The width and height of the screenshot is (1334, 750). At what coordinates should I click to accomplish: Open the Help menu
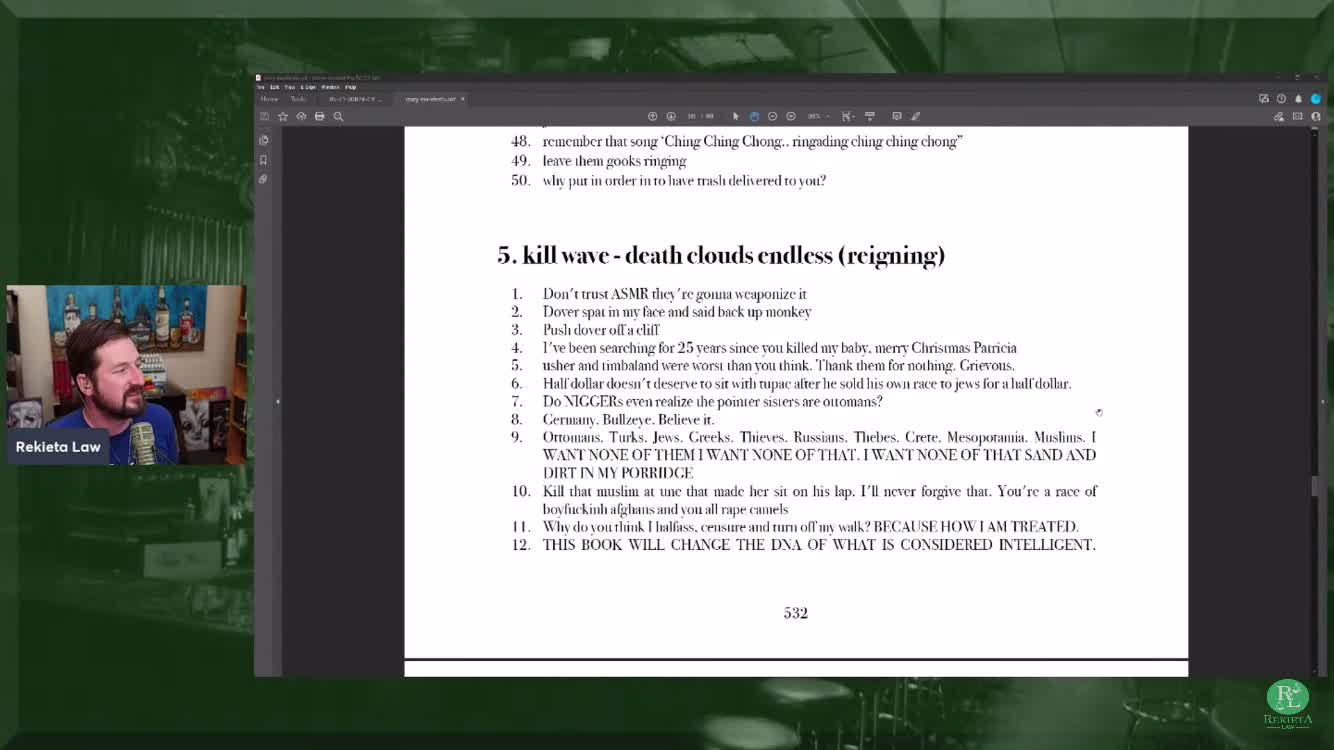[350, 87]
